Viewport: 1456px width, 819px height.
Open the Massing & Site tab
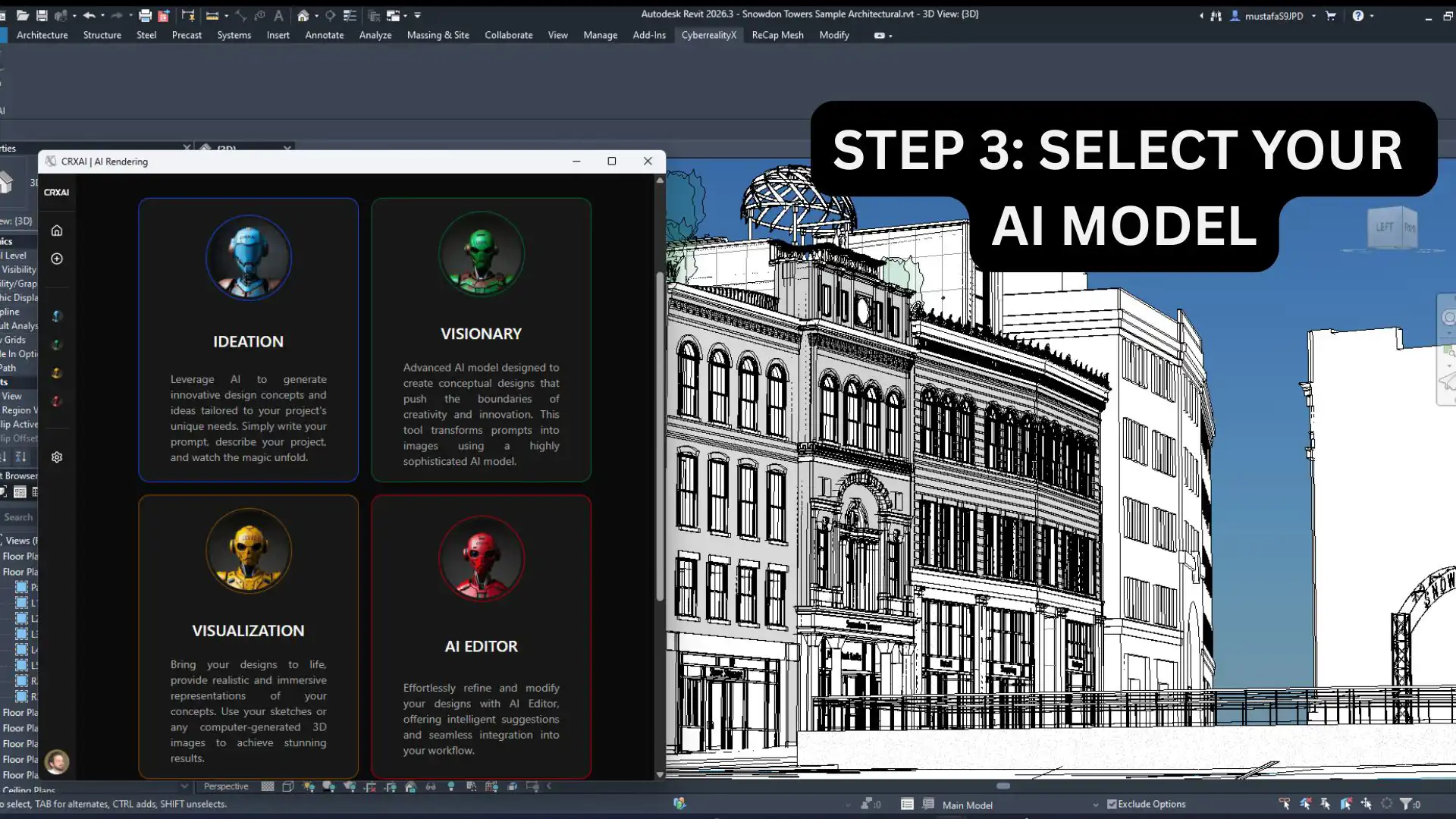point(438,35)
